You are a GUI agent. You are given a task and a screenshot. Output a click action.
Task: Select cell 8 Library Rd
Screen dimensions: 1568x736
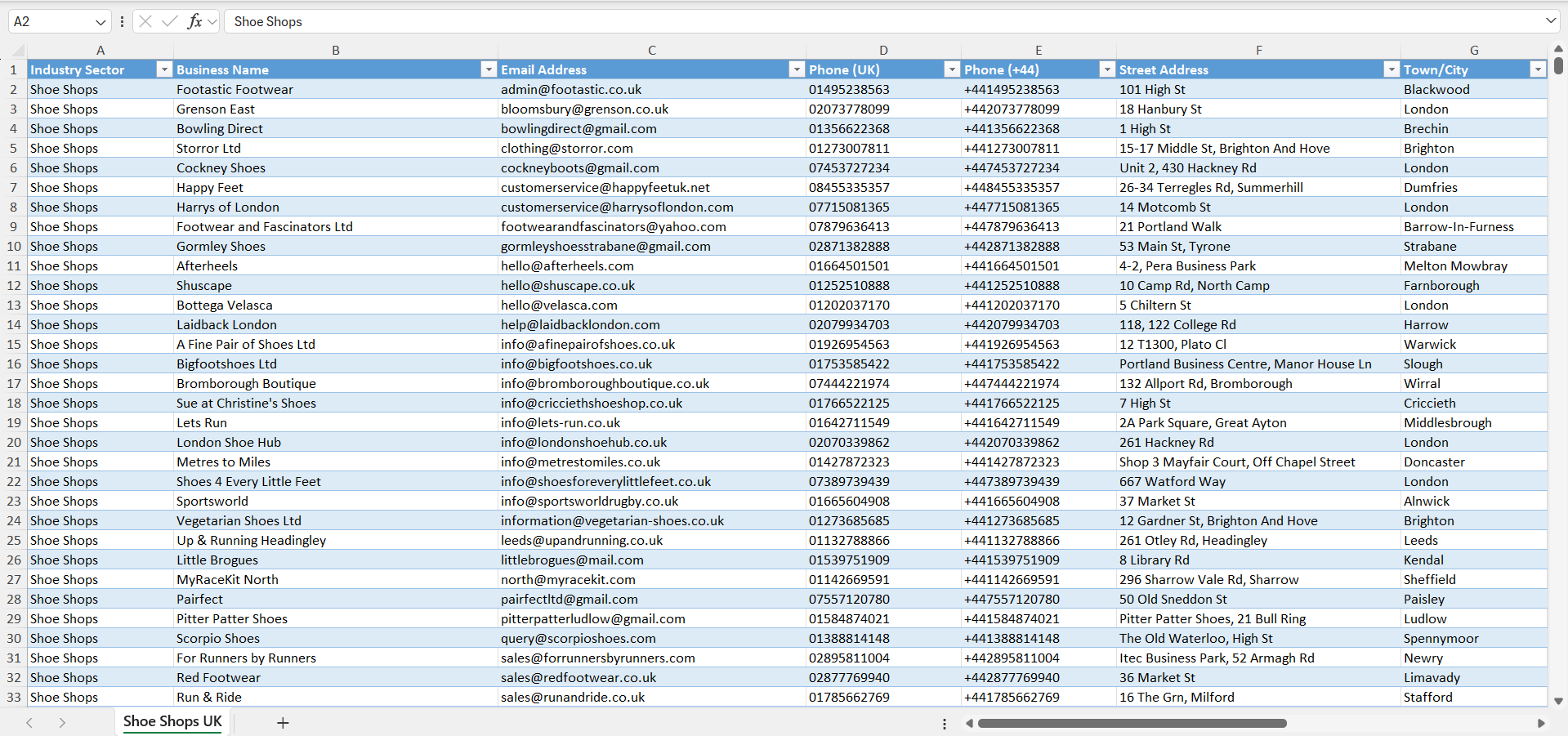[x=1258, y=560]
